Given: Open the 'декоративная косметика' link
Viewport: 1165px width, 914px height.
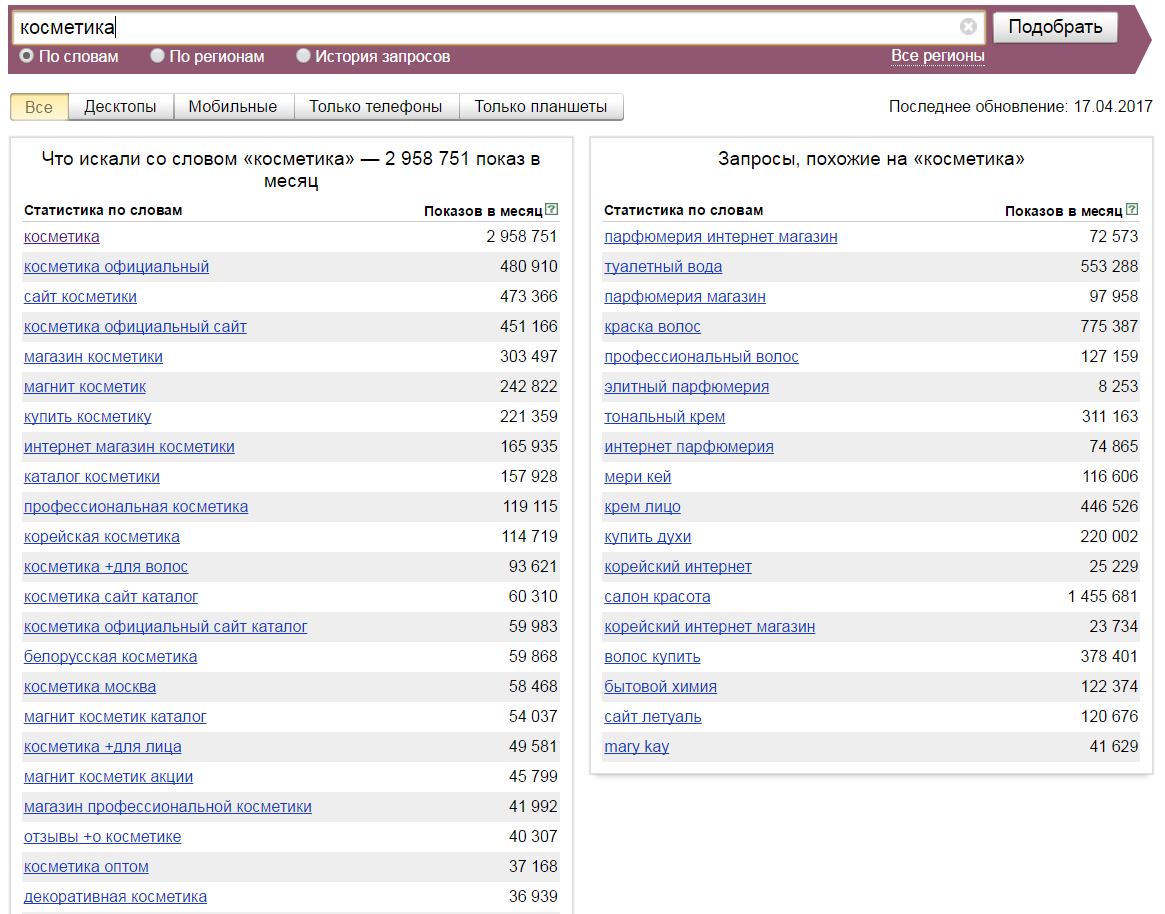Looking at the screenshot, I should 115,897.
